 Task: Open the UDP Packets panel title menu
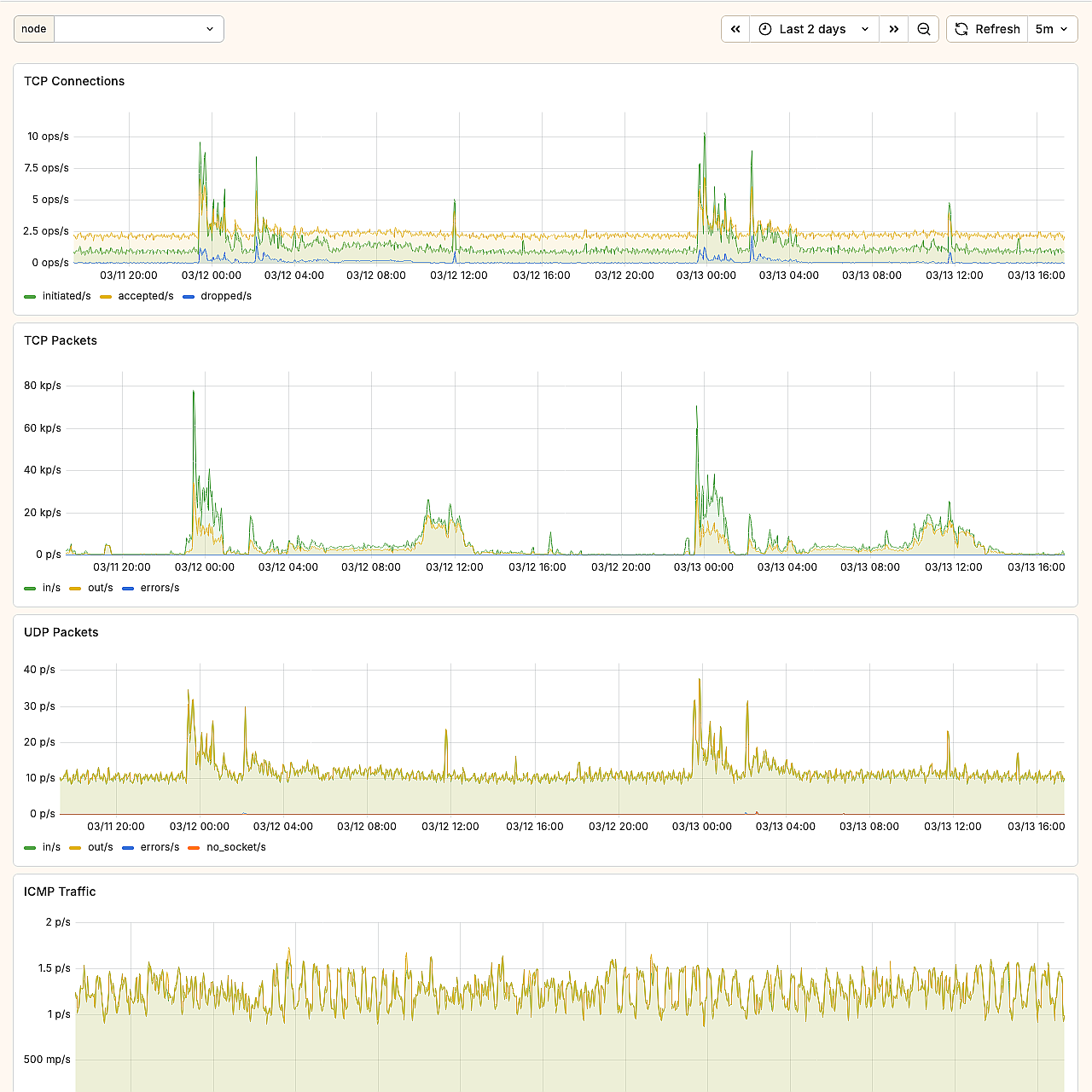pyautogui.click(x=61, y=632)
